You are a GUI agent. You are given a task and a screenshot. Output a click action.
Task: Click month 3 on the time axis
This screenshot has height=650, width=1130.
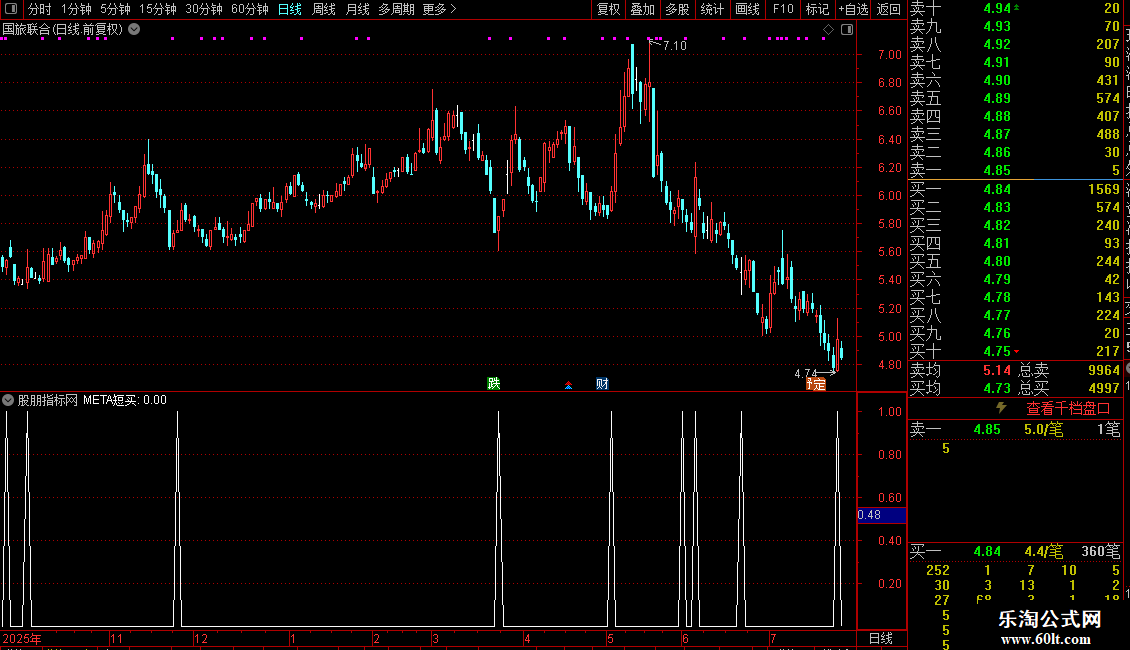click(435, 638)
